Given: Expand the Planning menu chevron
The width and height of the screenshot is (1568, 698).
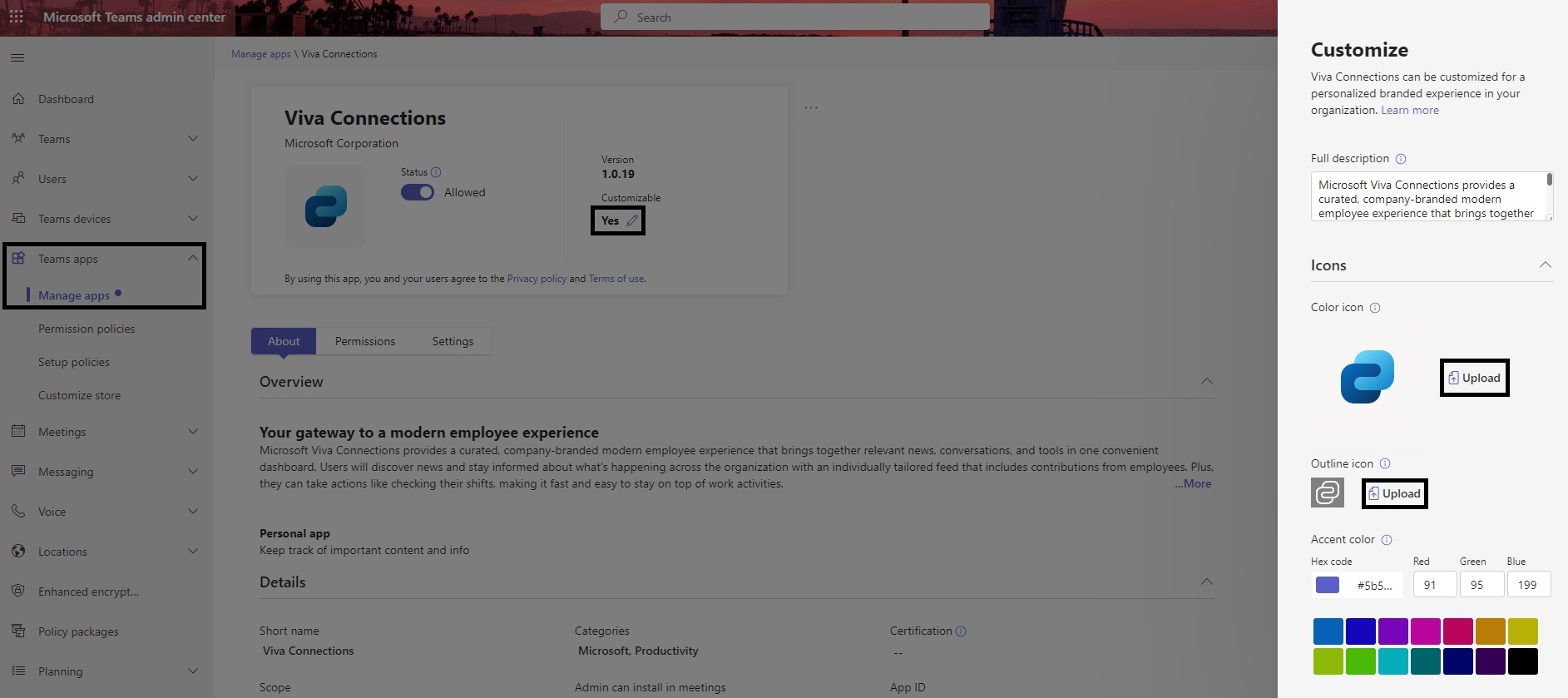Looking at the screenshot, I should [x=193, y=671].
